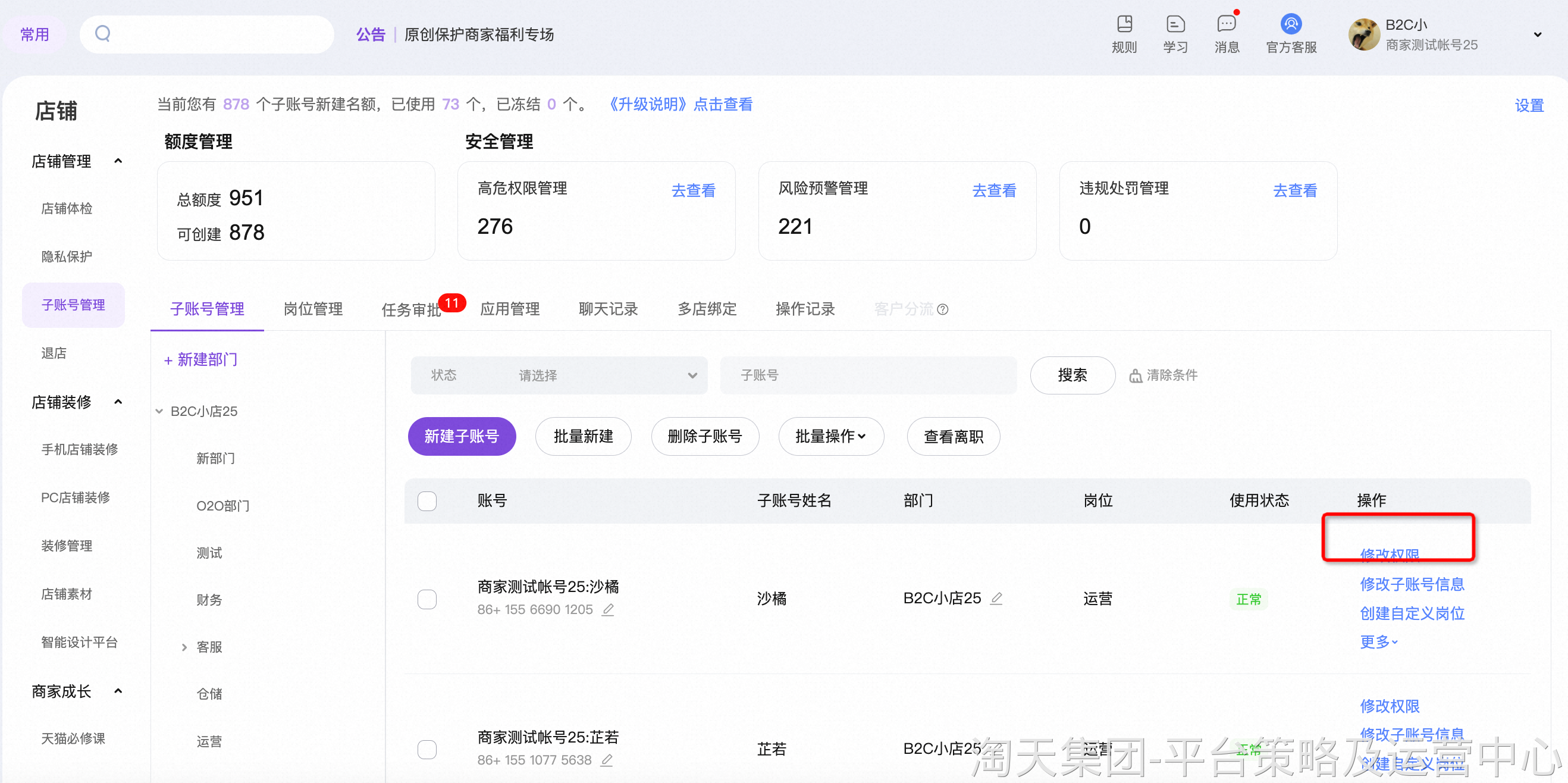Collapse the 商家成长 sidebar section
This screenshot has width=1568, height=783.
point(118,690)
